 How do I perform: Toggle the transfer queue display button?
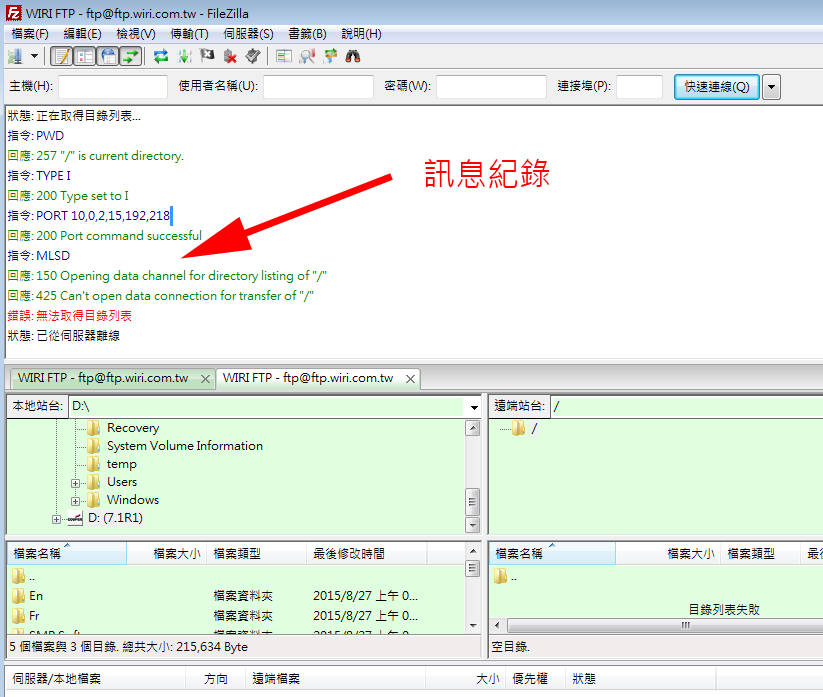click(131, 56)
